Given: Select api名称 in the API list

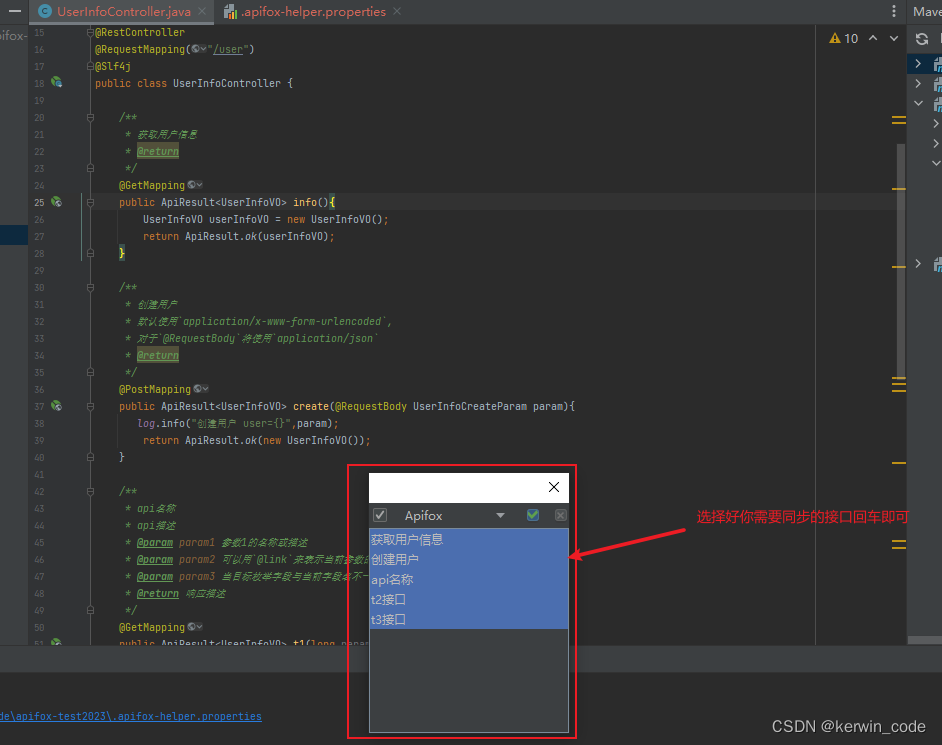Looking at the screenshot, I should pos(469,579).
